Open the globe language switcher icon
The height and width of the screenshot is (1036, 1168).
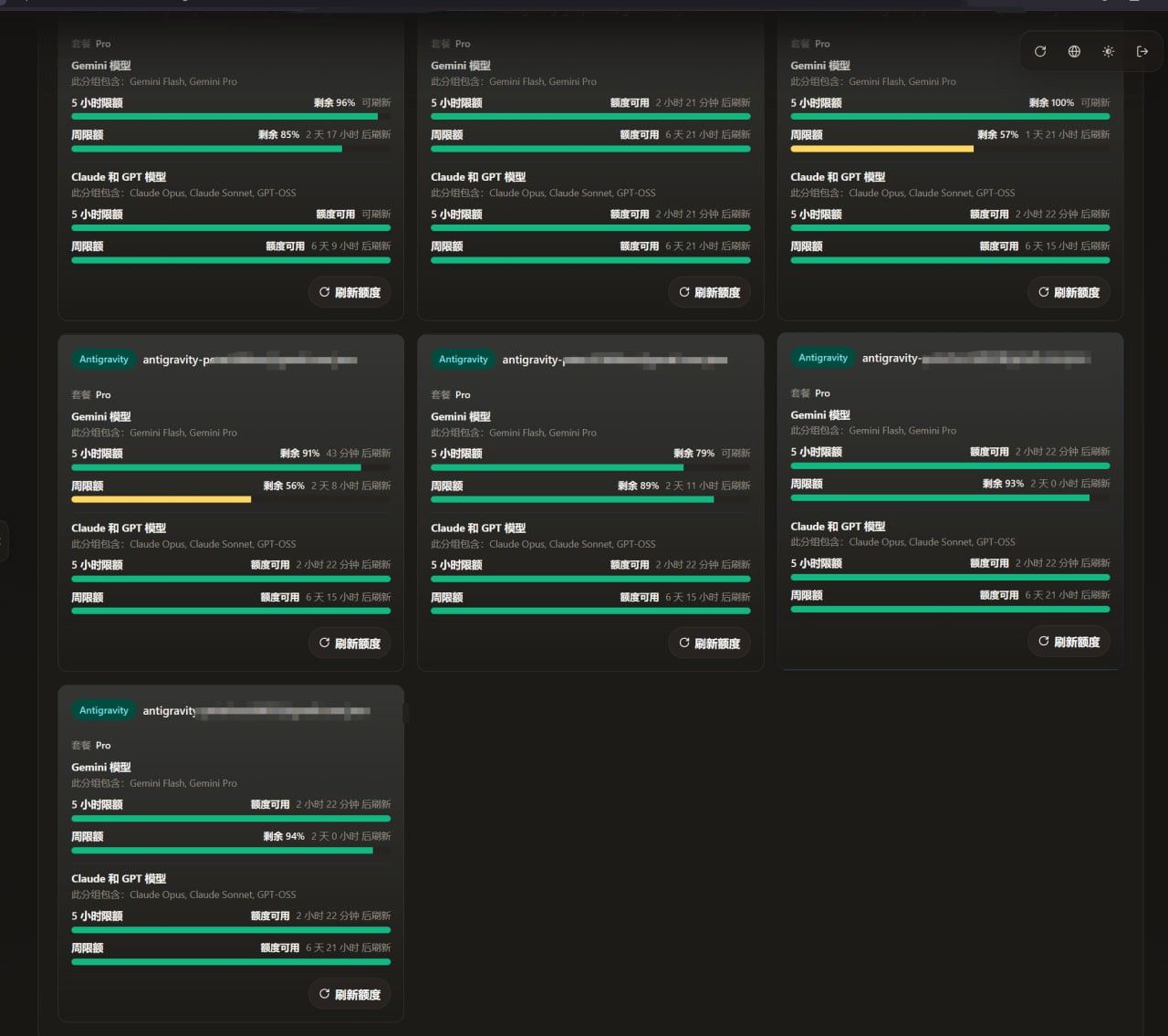[x=1074, y=52]
